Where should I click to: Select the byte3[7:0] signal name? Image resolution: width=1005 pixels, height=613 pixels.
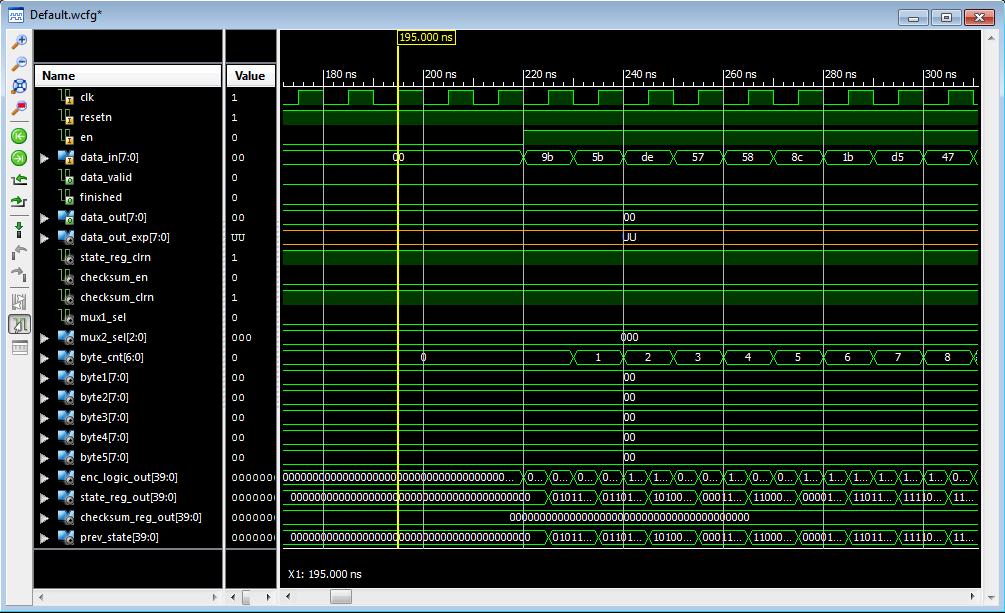click(104, 417)
